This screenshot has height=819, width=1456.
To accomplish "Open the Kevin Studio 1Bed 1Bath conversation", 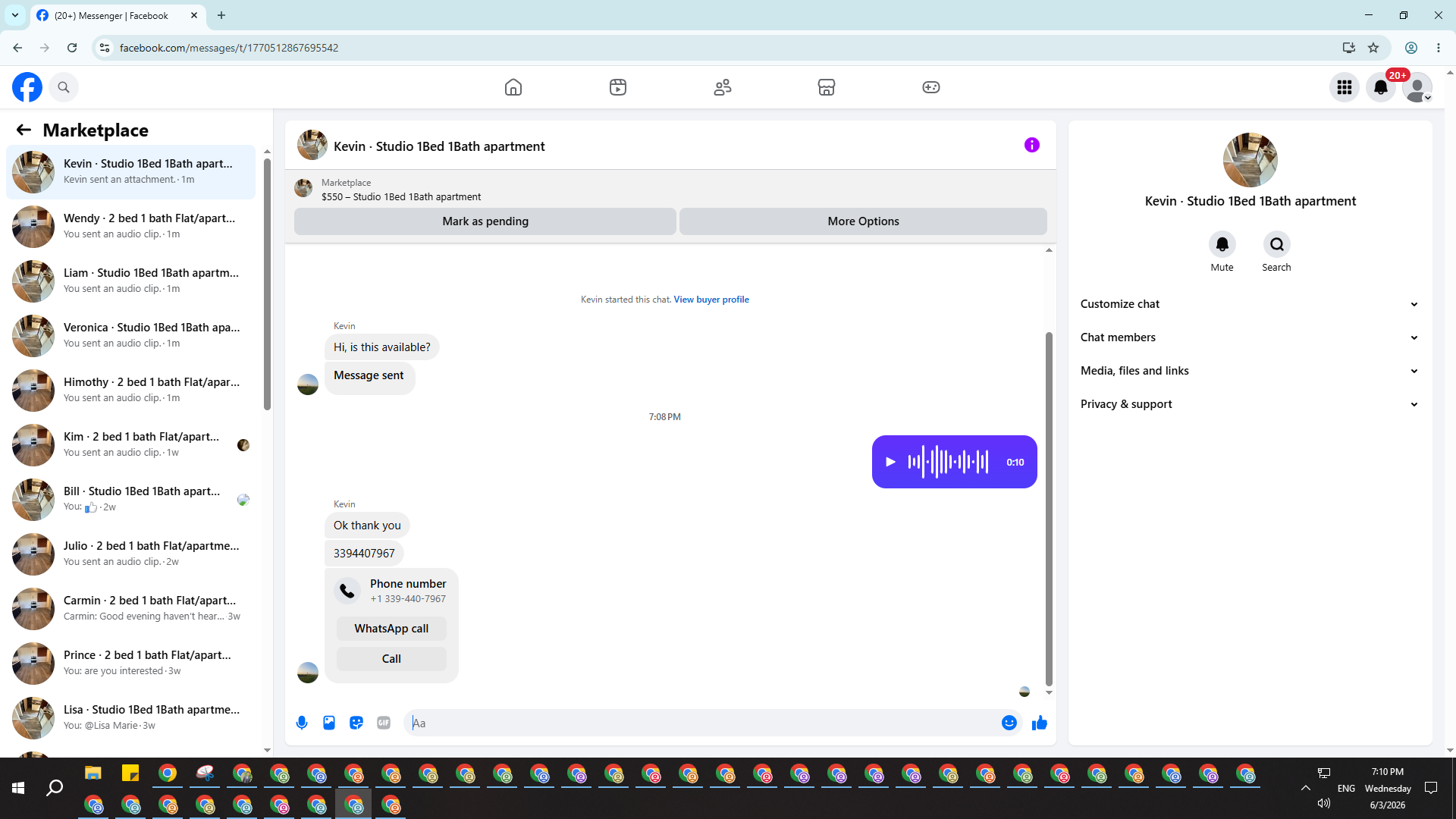I will coord(131,172).
